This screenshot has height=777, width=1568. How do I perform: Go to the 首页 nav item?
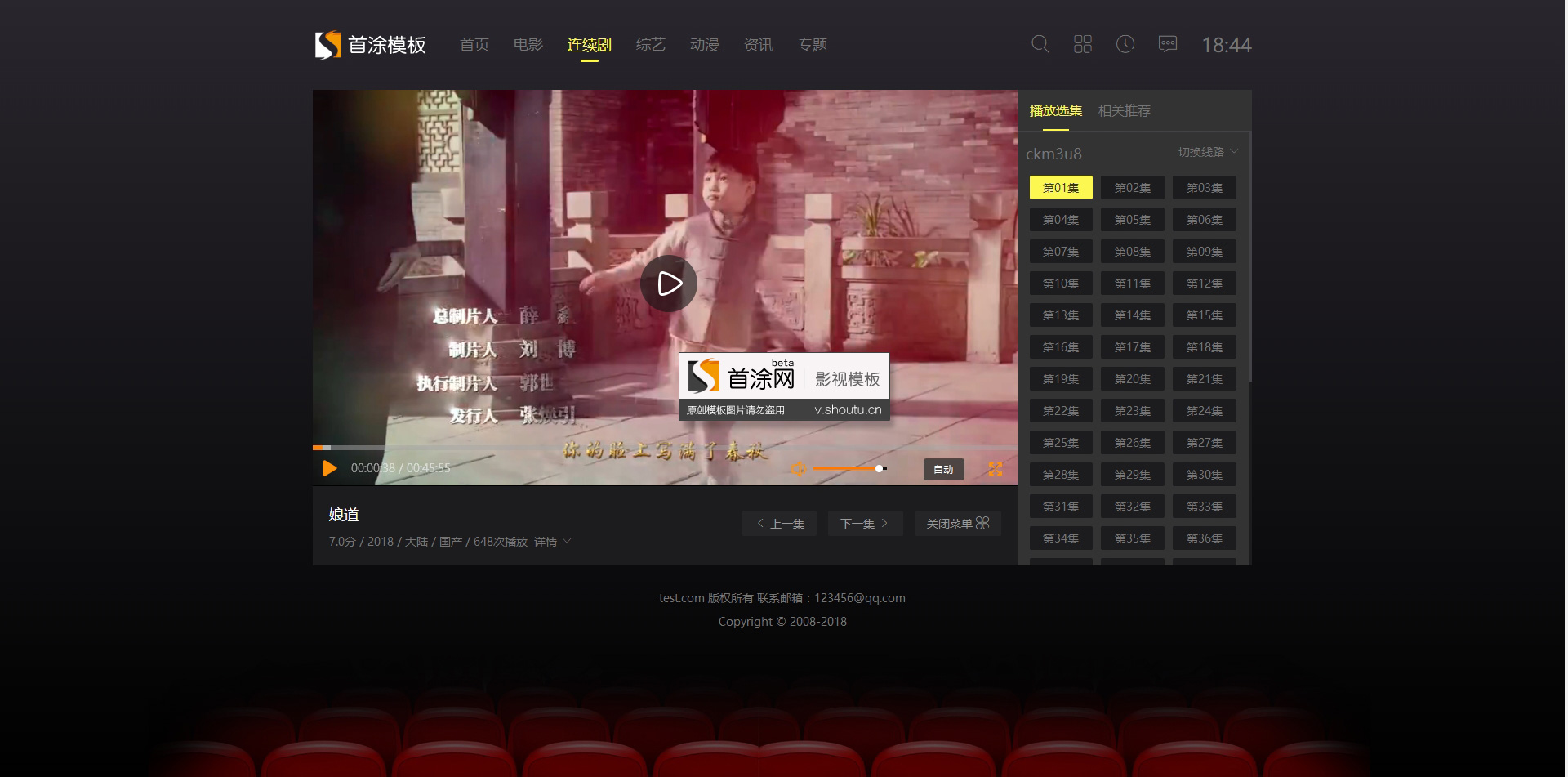(x=474, y=45)
